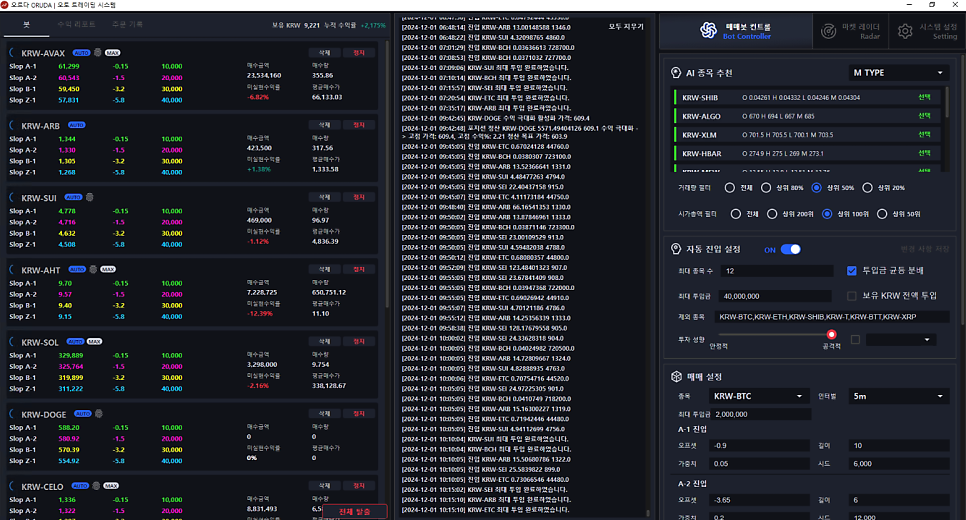Screen dimensions: 966x520
Task: Click the ORUDA app logo in title bar
Action: click(x=5, y=4)
